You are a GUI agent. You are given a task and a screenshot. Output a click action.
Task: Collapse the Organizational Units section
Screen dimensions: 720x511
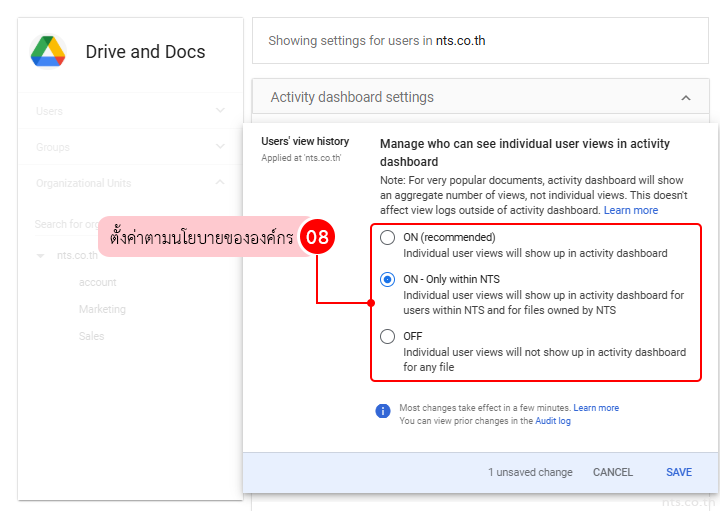pos(220,183)
